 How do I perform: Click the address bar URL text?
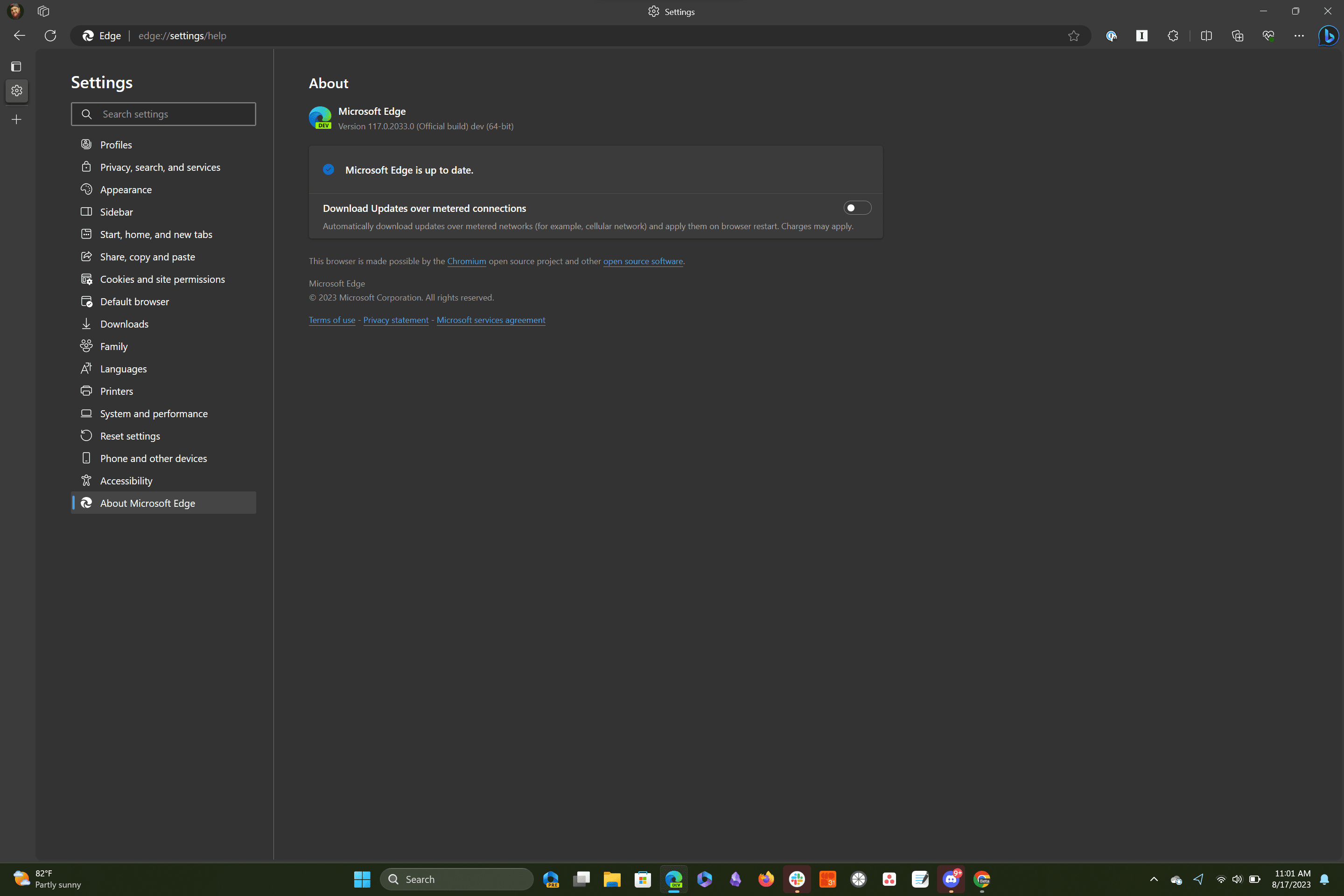tap(182, 35)
